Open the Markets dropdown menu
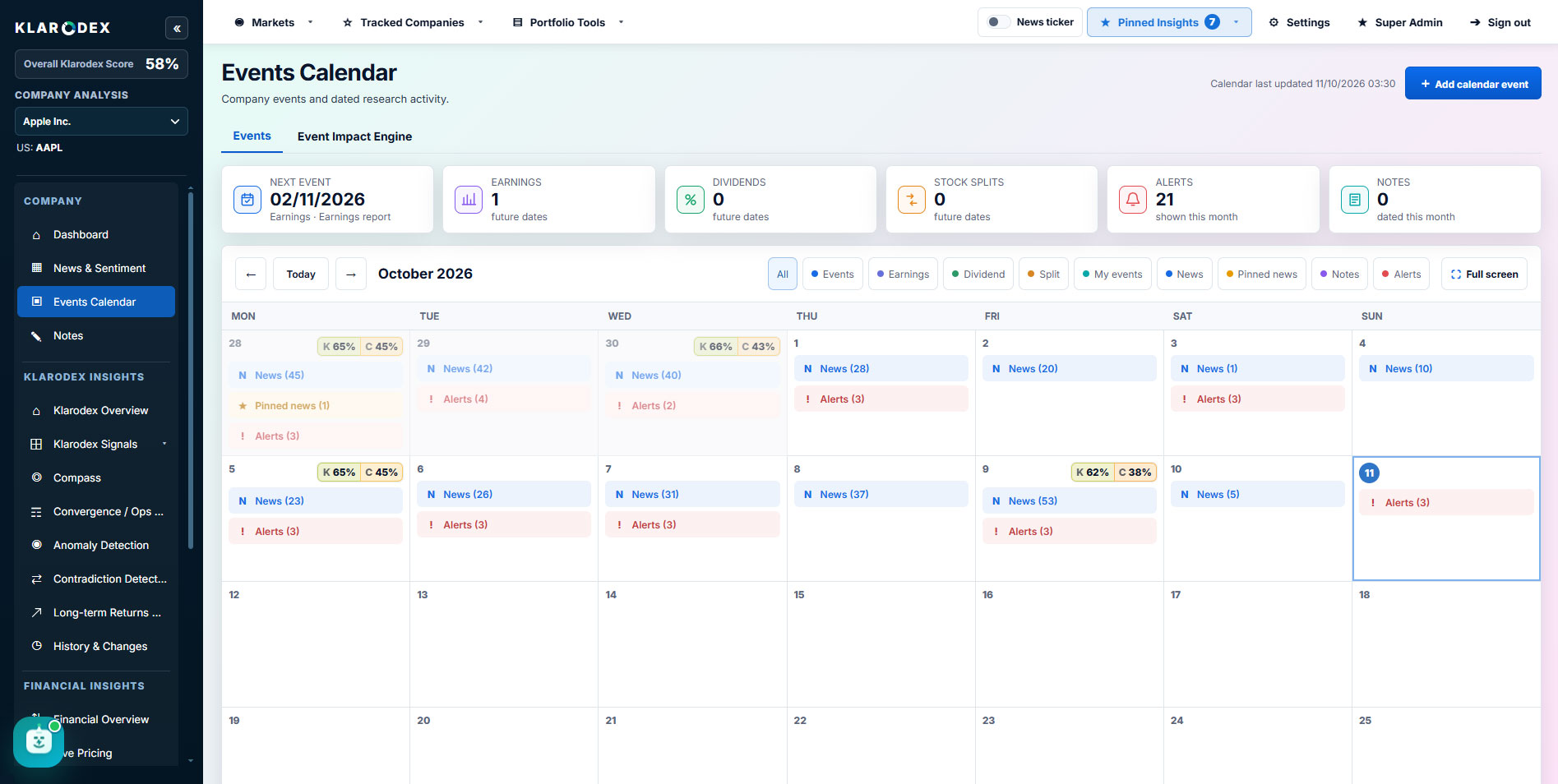This screenshot has height=784, width=1558. [x=273, y=22]
